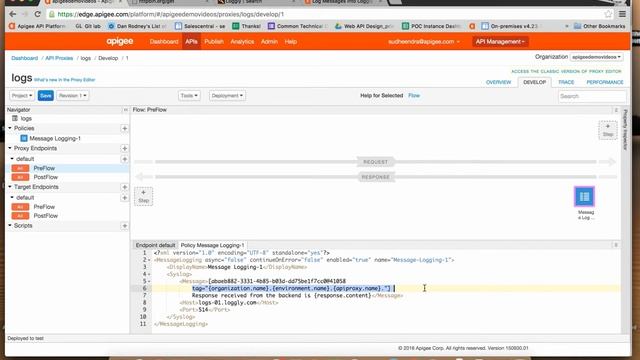Click the REQUEST flow label
This screenshot has height=360, width=640.
[376, 162]
